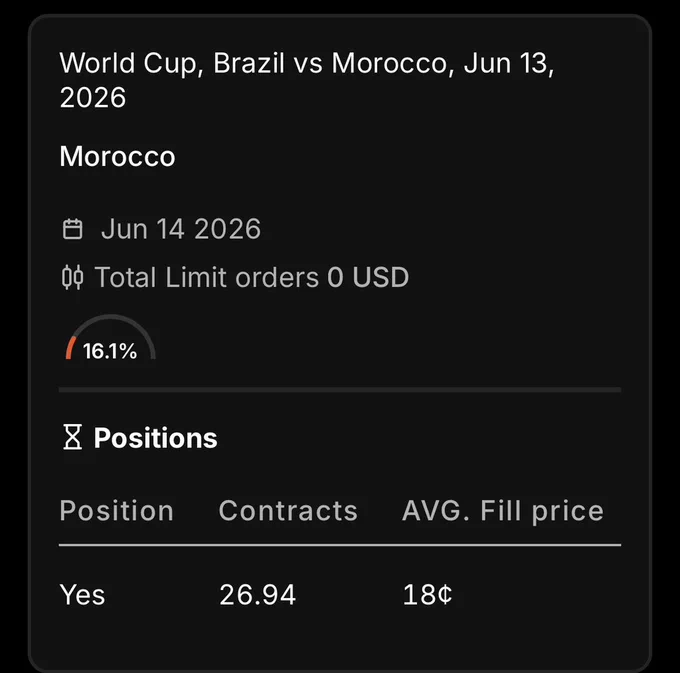Click the divider line above Positions
This screenshot has width=680, height=673.
(x=340, y=390)
